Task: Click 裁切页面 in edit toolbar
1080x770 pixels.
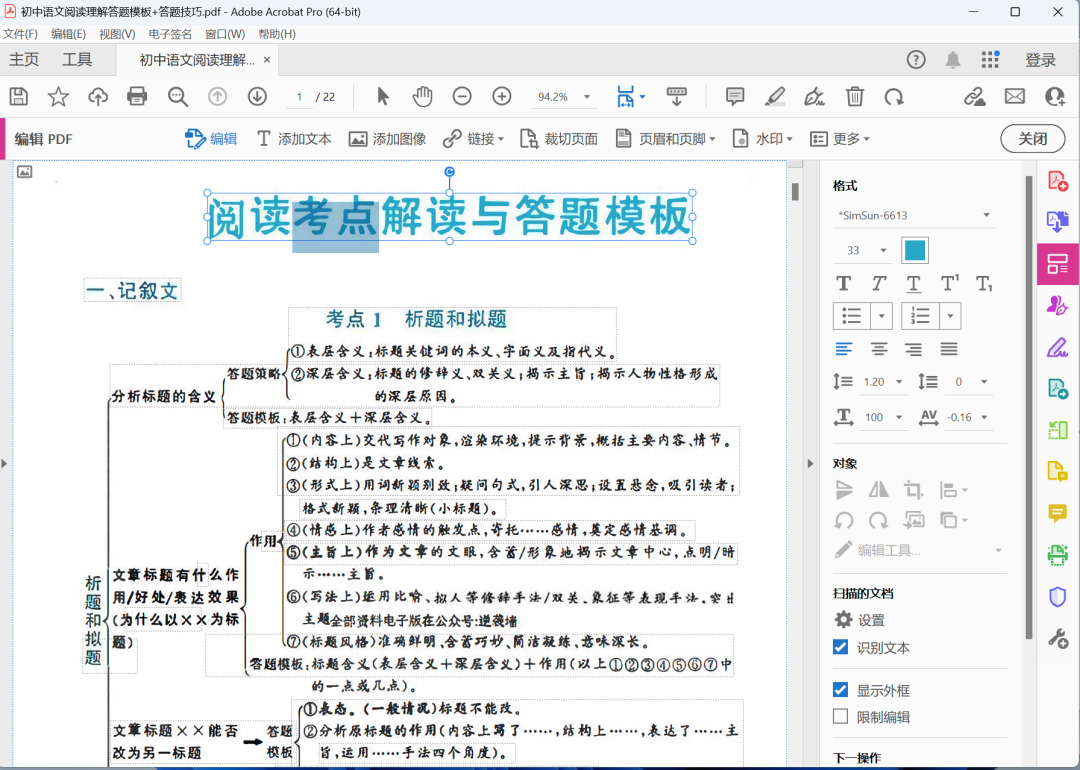Action: pyautogui.click(x=559, y=138)
